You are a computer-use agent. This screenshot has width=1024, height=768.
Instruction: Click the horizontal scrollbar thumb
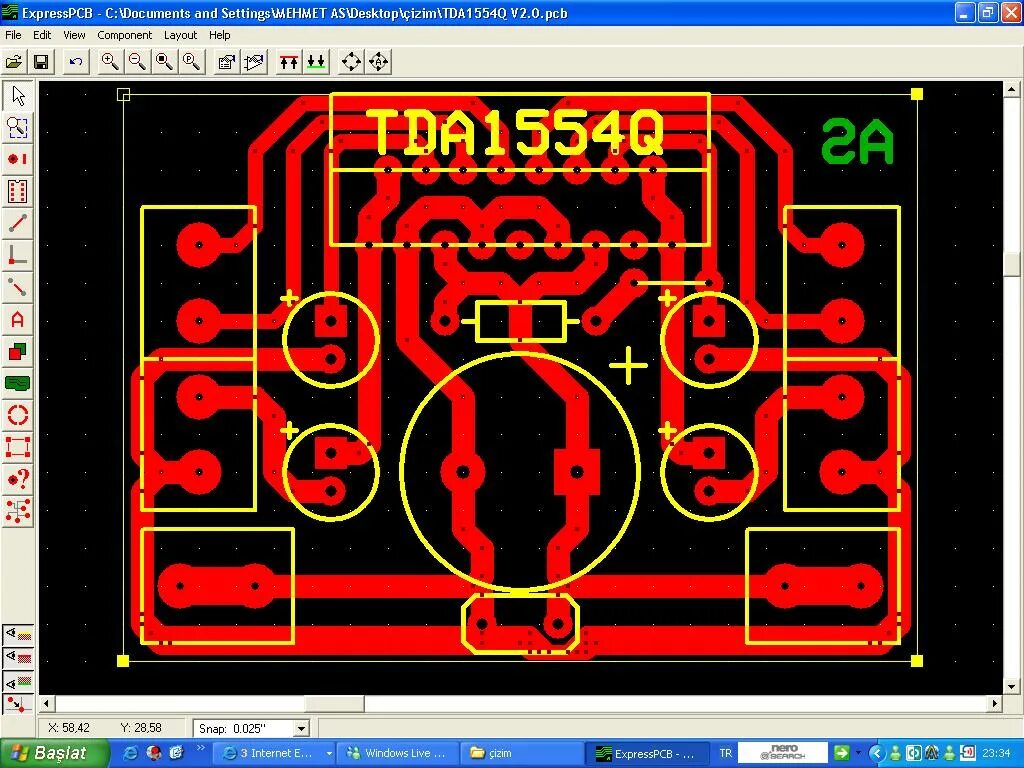(x=334, y=703)
